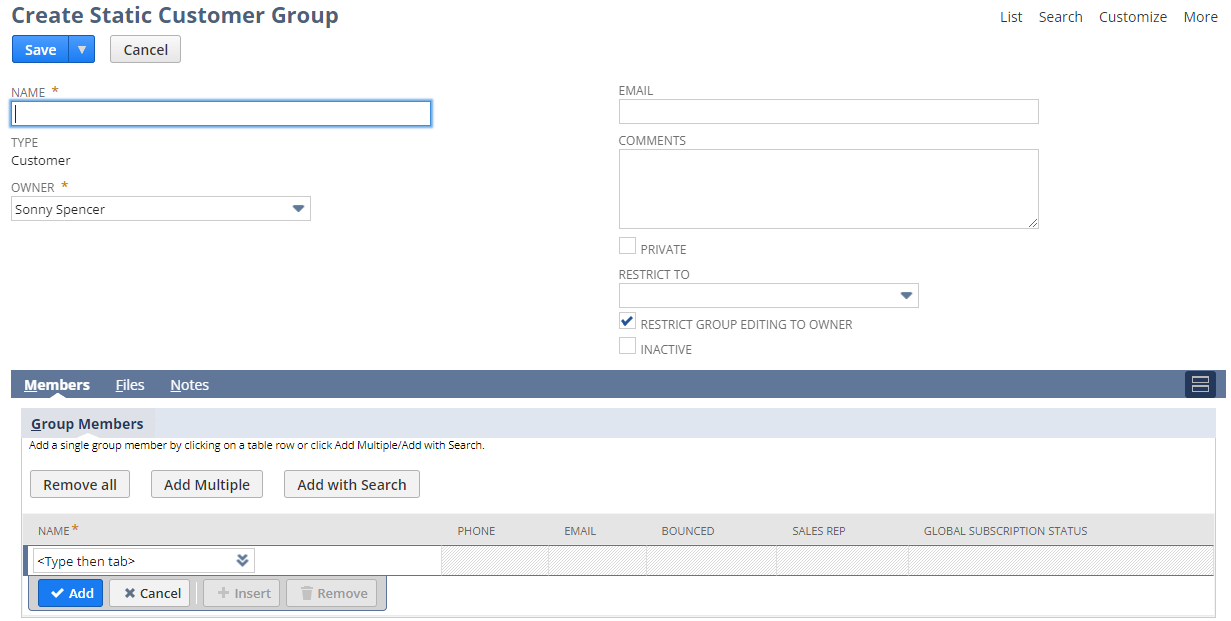Open the member picker double-chevron icon
Image resolution: width=1231 pixels, height=621 pixels.
click(241, 560)
